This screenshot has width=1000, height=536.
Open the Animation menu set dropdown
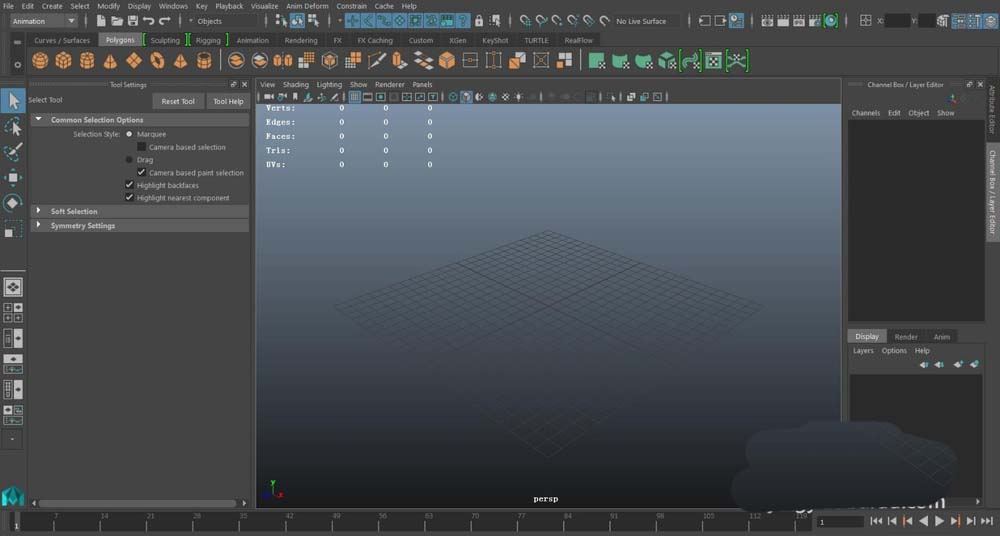point(43,21)
